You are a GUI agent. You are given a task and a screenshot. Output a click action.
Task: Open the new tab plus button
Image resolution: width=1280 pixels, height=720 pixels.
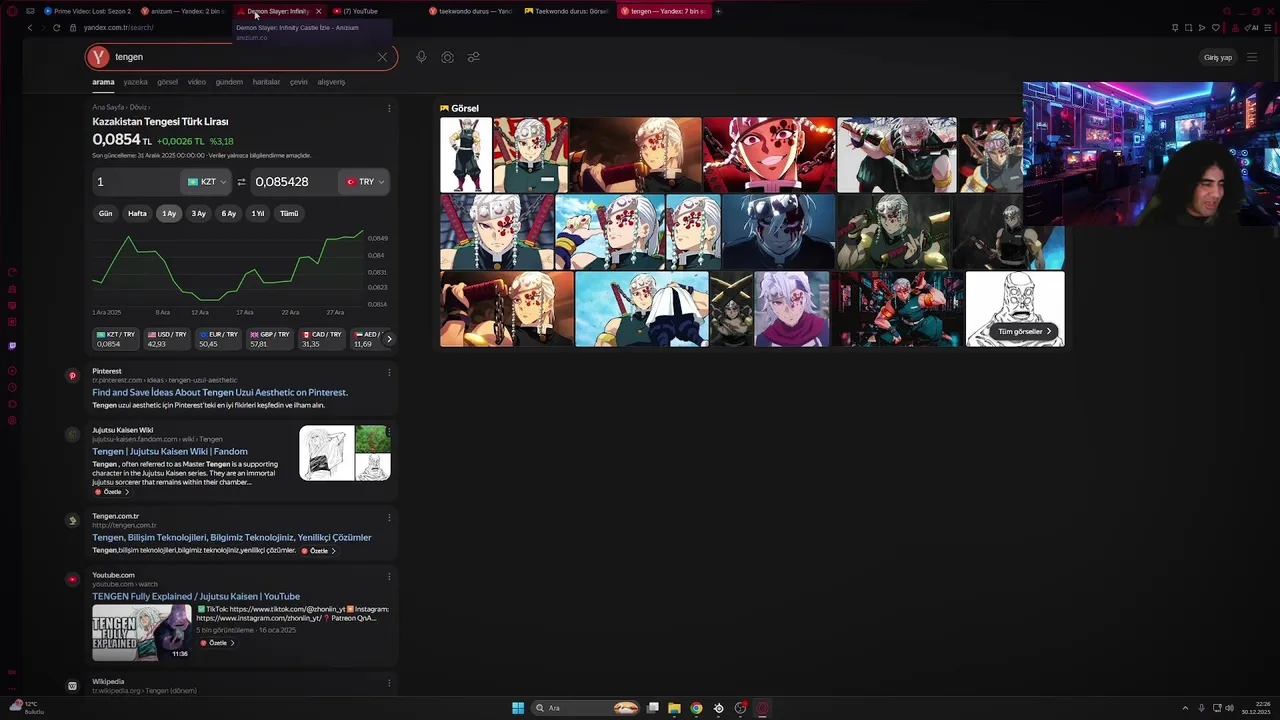coord(717,11)
